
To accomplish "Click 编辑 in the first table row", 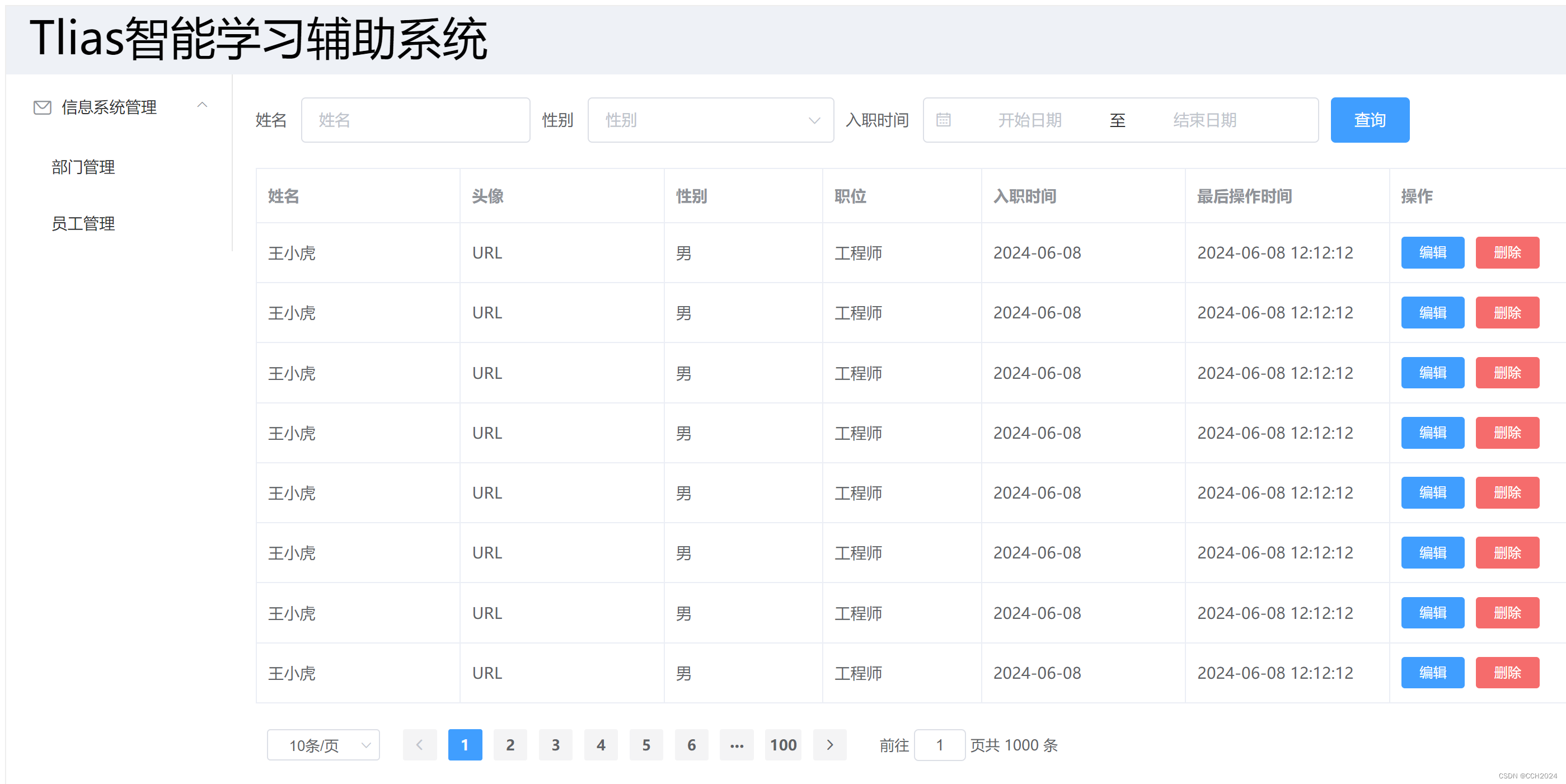I will coord(1432,252).
